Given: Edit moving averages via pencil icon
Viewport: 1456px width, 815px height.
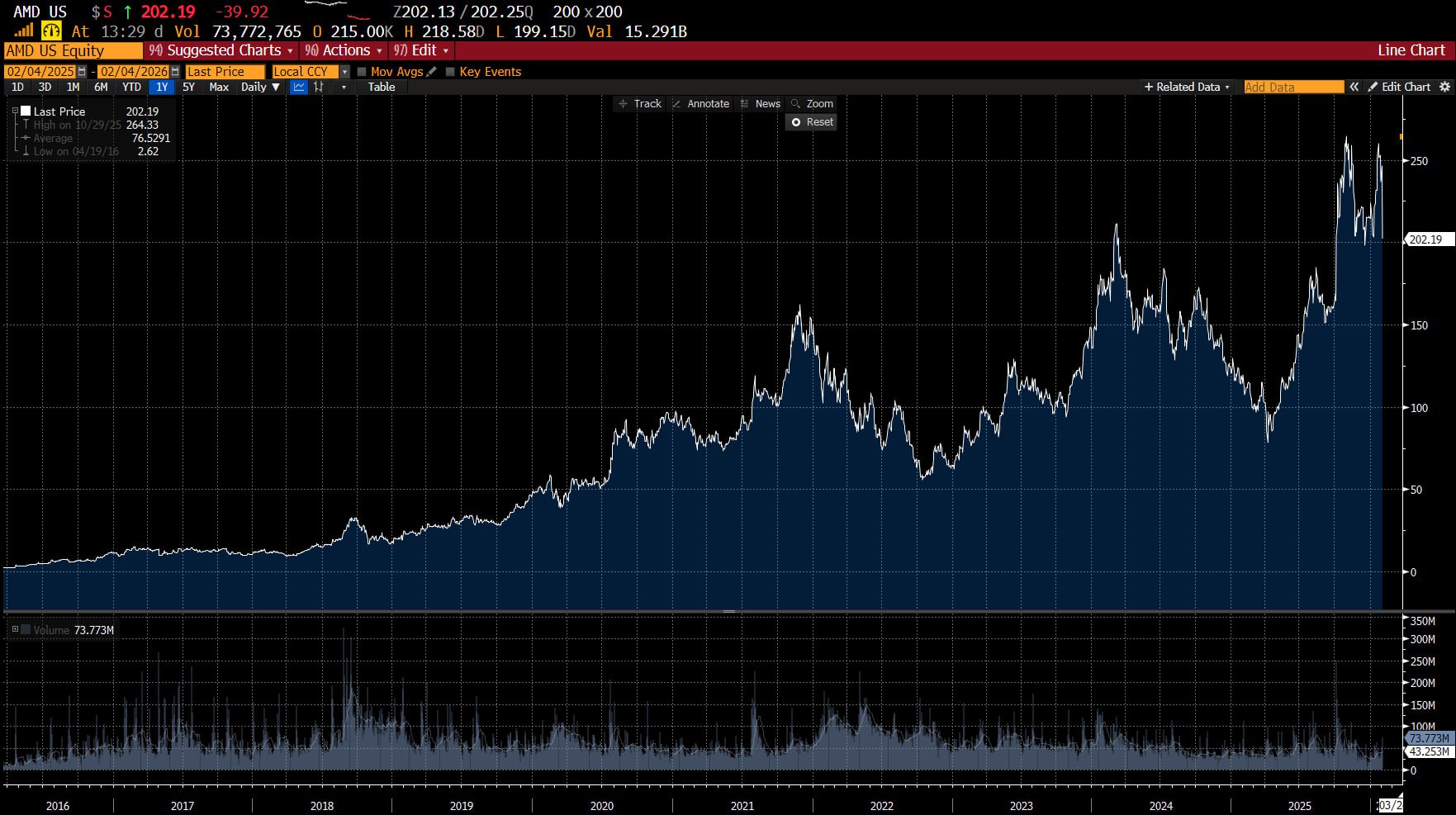Looking at the screenshot, I should point(431,72).
